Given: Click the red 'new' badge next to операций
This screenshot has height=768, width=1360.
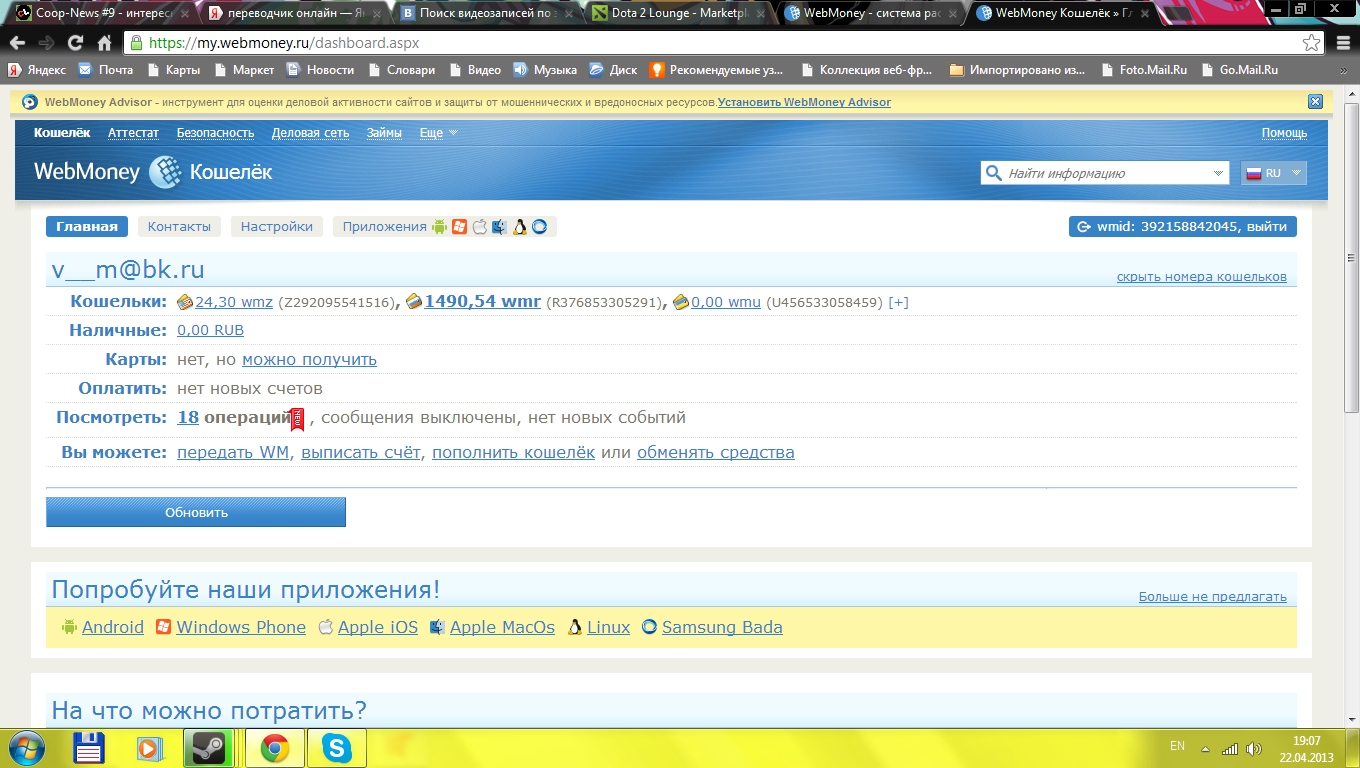Looking at the screenshot, I should point(297,420).
